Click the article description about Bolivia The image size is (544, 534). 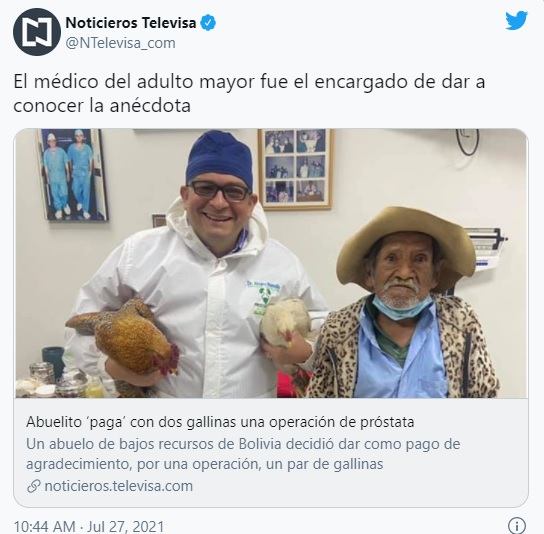pyautogui.click(x=243, y=454)
